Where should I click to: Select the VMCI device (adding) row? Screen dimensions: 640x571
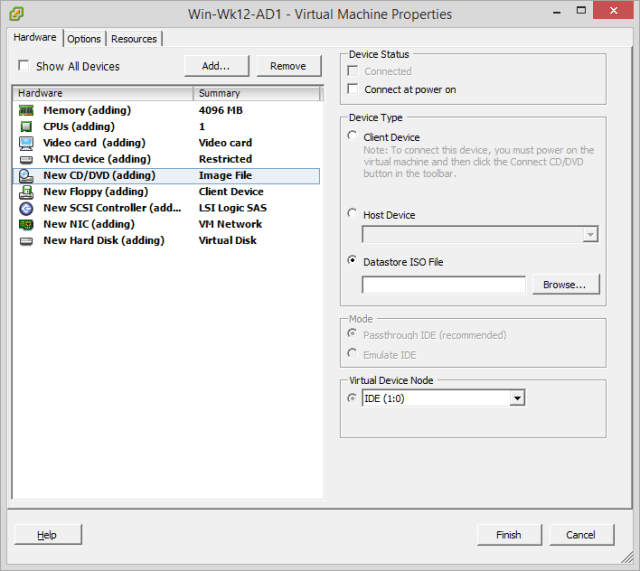point(167,159)
